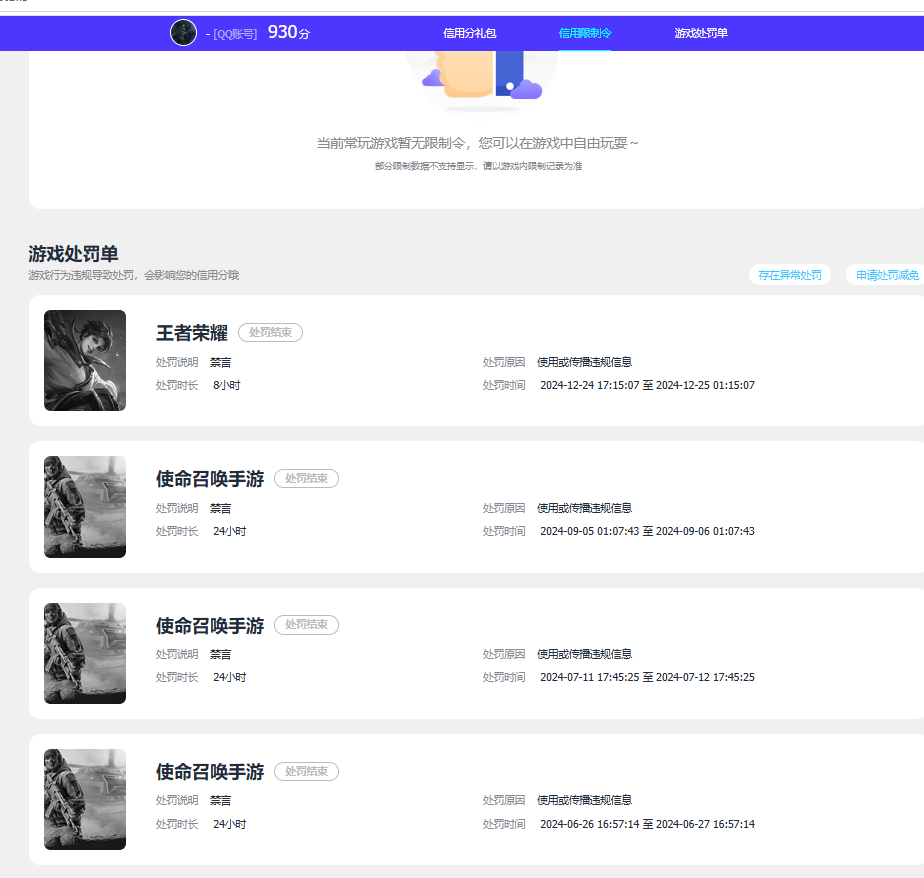Click the 禁言 value in the 王者荣耀 record
The image size is (924, 878).
click(x=220, y=362)
